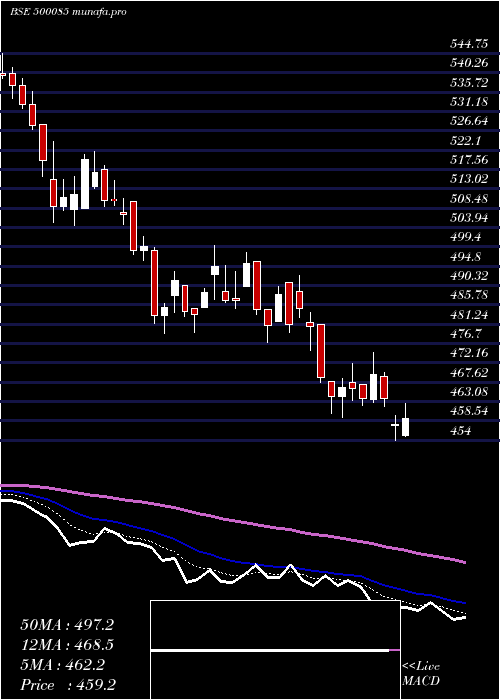
Task: Select the 540.26 price axis label
Action: point(469,63)
